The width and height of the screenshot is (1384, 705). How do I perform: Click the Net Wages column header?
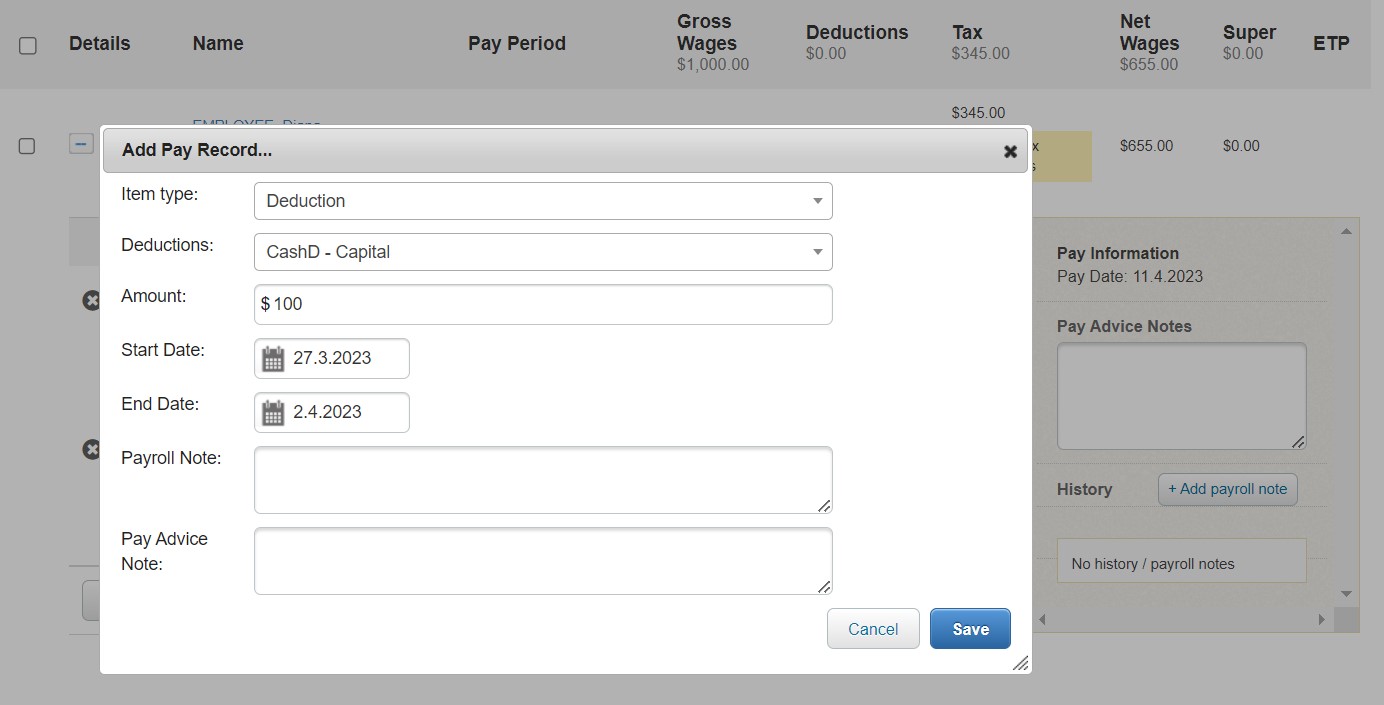click(1150, 33)
